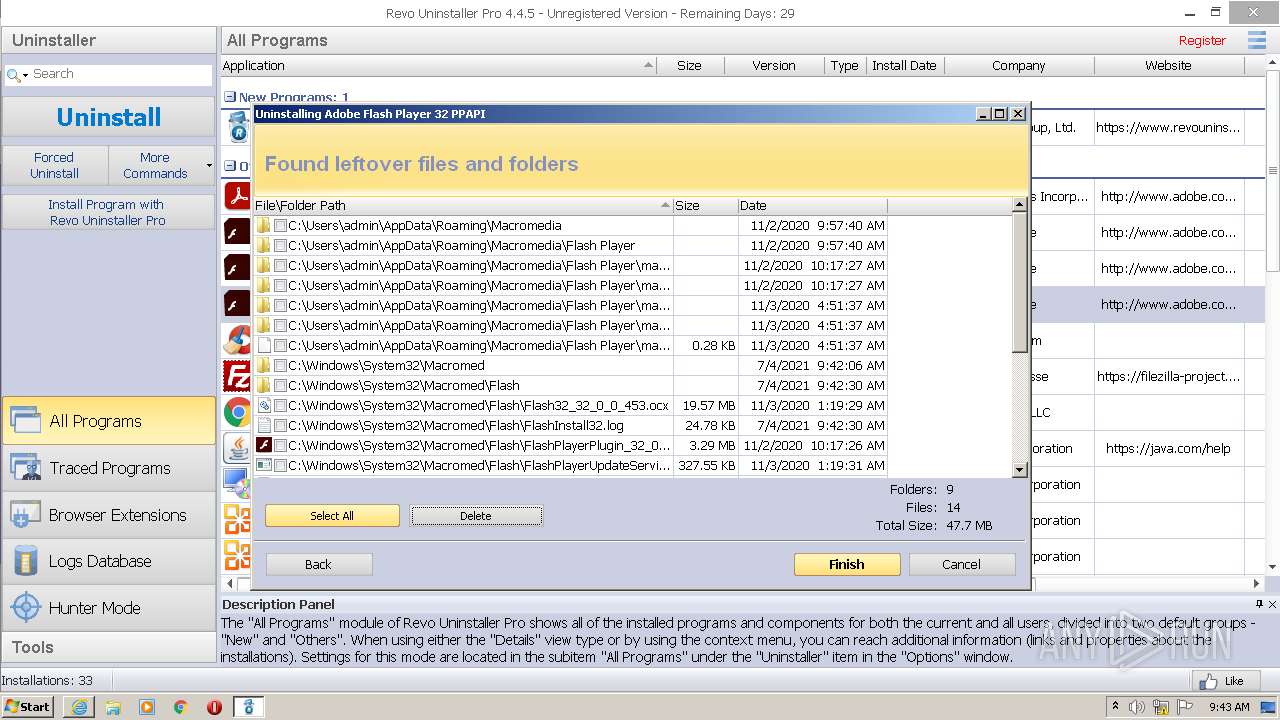The image size is (1280, 720).
Task: Switch to All Programs view
Action: coord(108,421)
